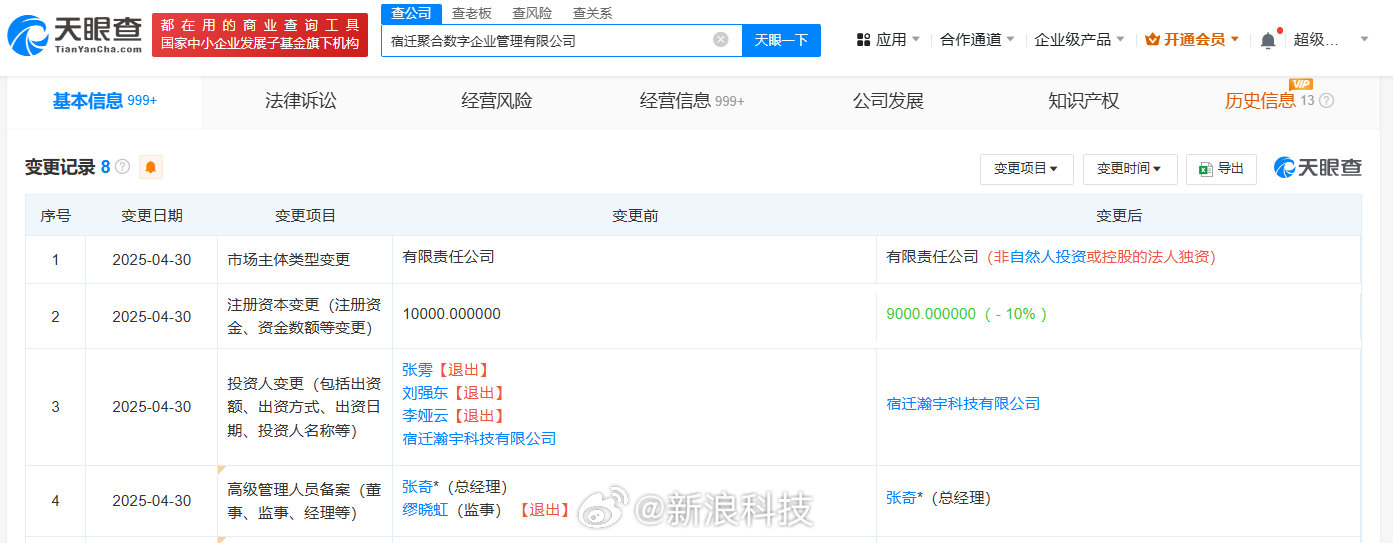1393x543 pixels.
Task: Open 宿迁瀚宇科技有限公司 link in 变更后 column
Action: click(x=963, y=404)
